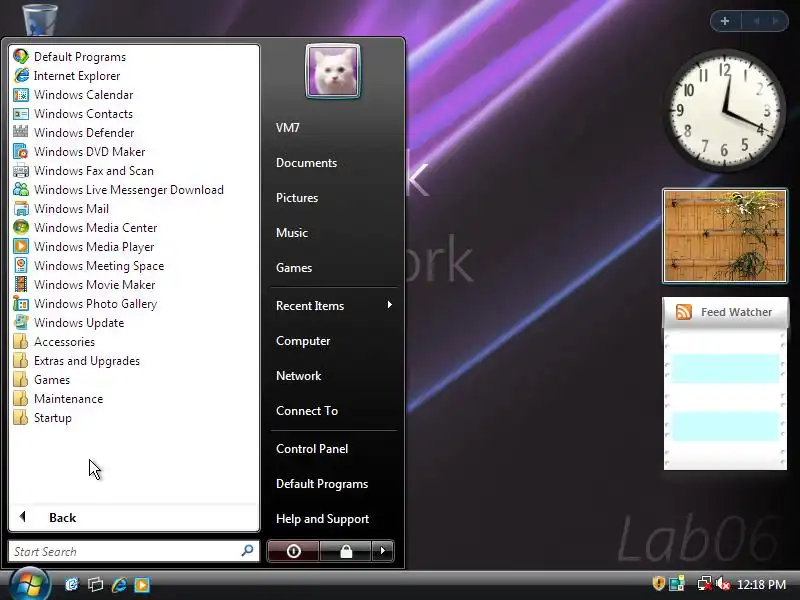Click the search magnifier icon
This screenshot has height=600, width=800.
point(247,551)
